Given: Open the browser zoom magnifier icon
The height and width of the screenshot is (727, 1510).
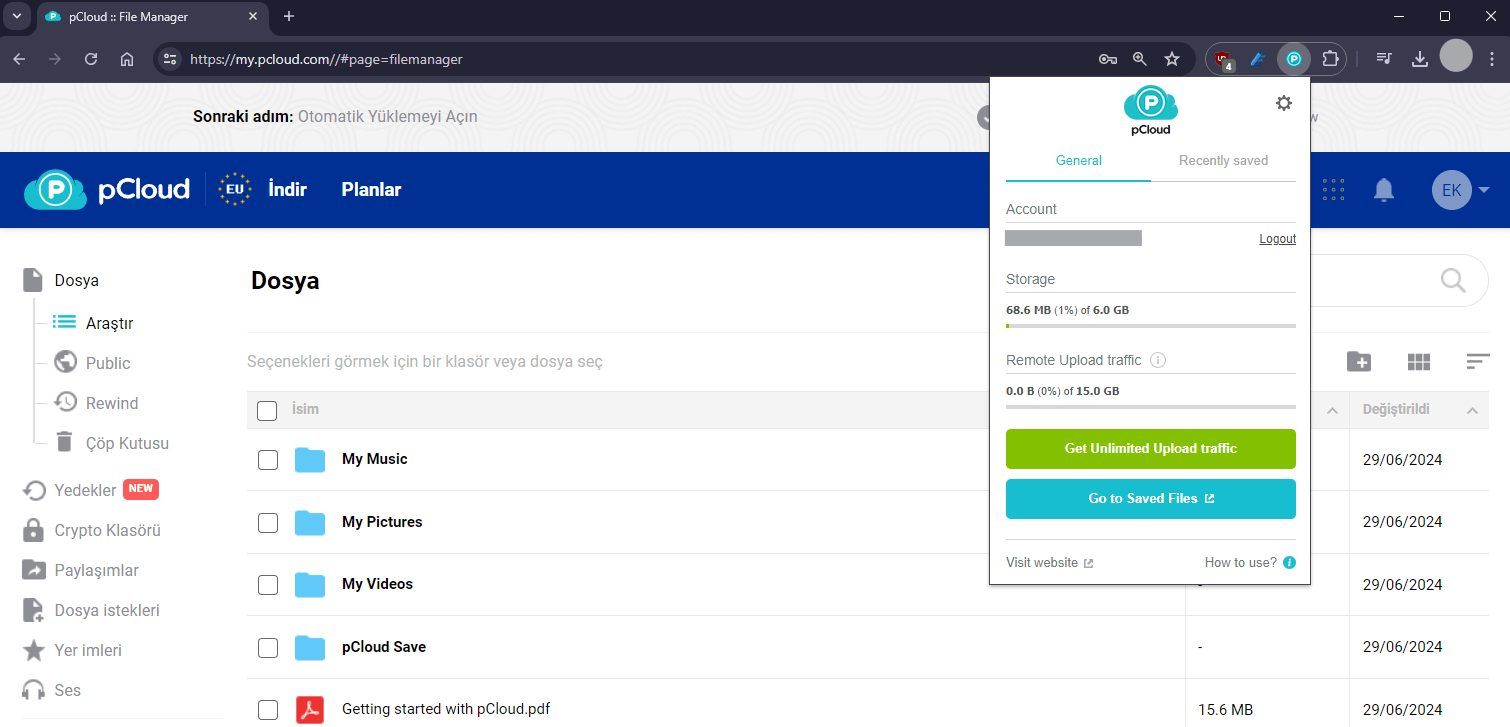Looking at the screenshot, I should click(x=1139, y=59).
